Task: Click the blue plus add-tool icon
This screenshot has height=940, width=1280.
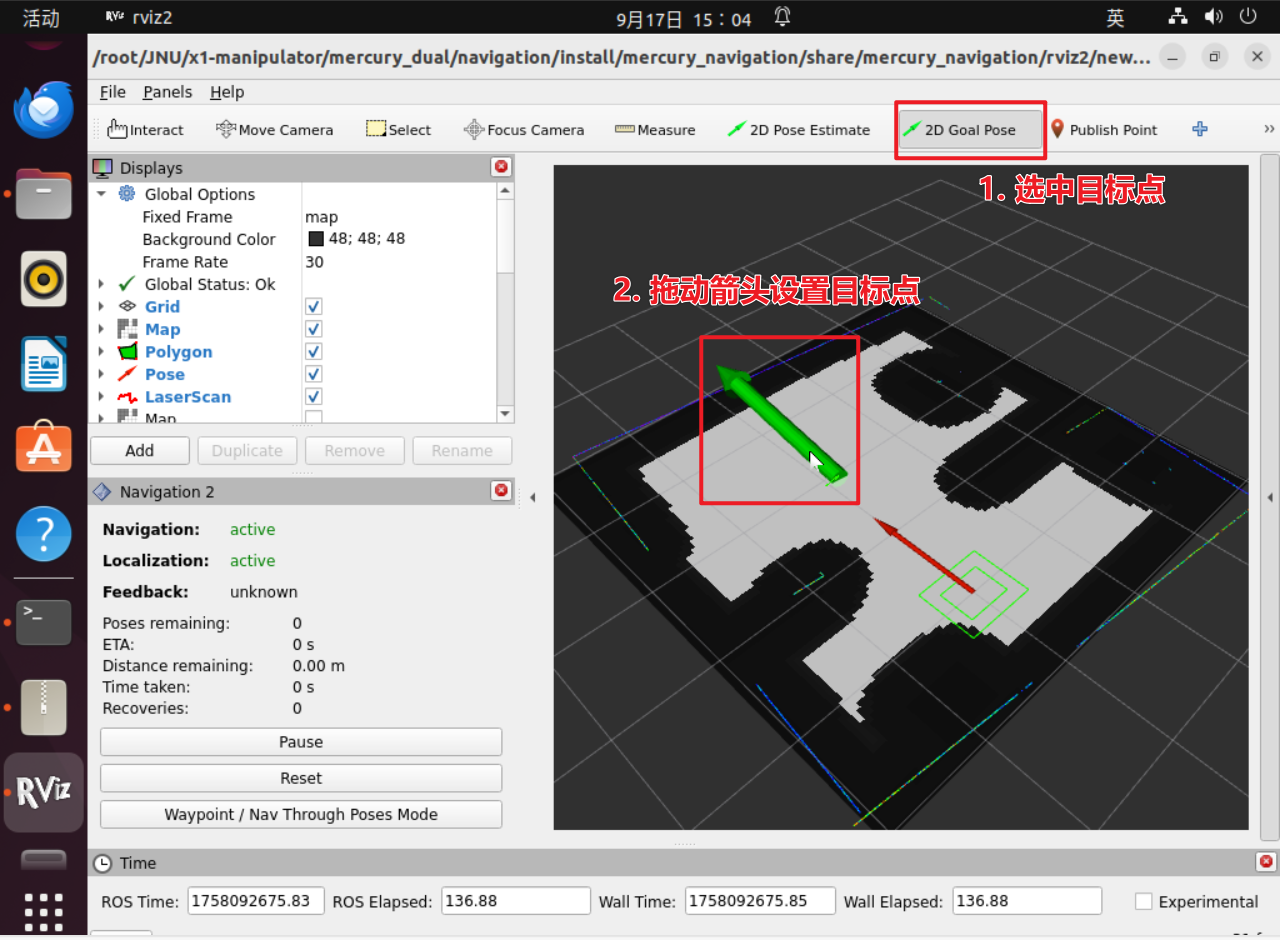Action: point(1200,129)
